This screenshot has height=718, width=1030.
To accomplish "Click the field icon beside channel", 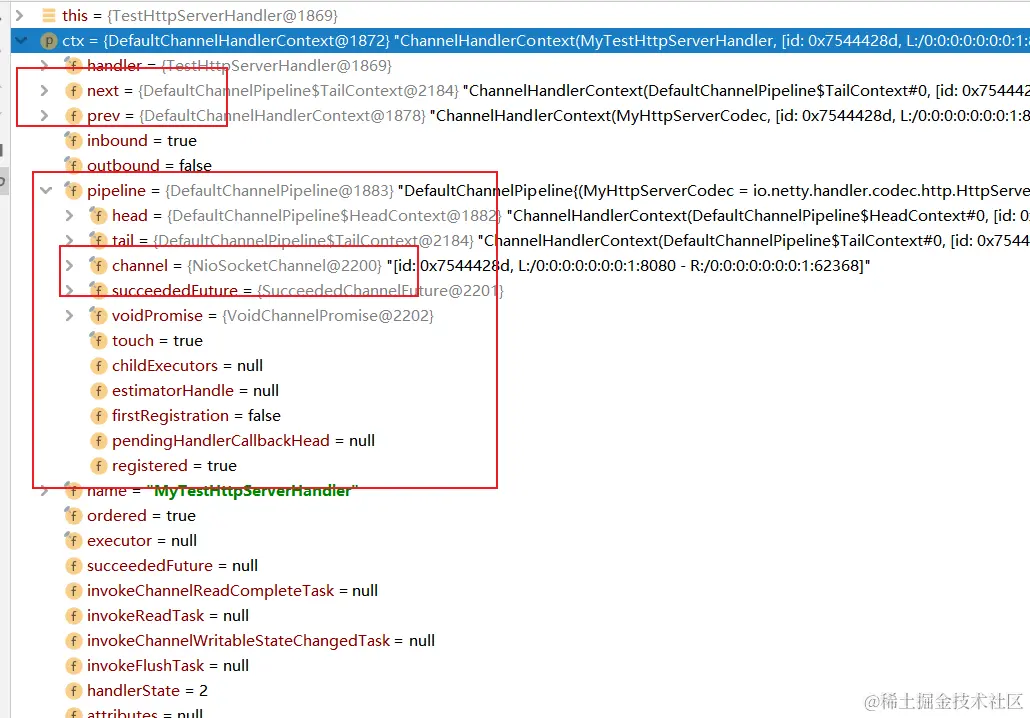I will click(98, 265).
